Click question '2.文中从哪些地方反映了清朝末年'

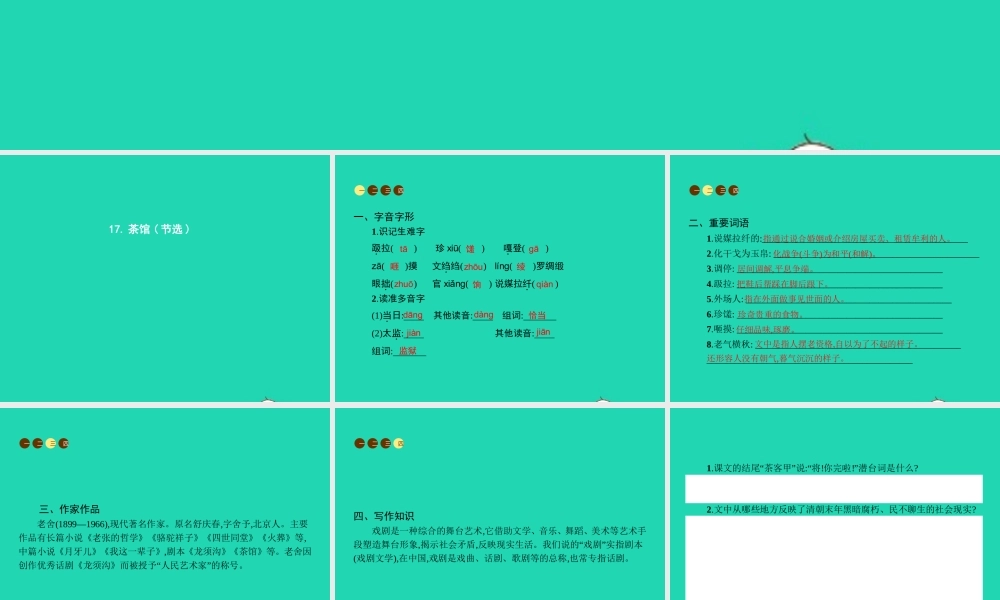coord(841,509)
